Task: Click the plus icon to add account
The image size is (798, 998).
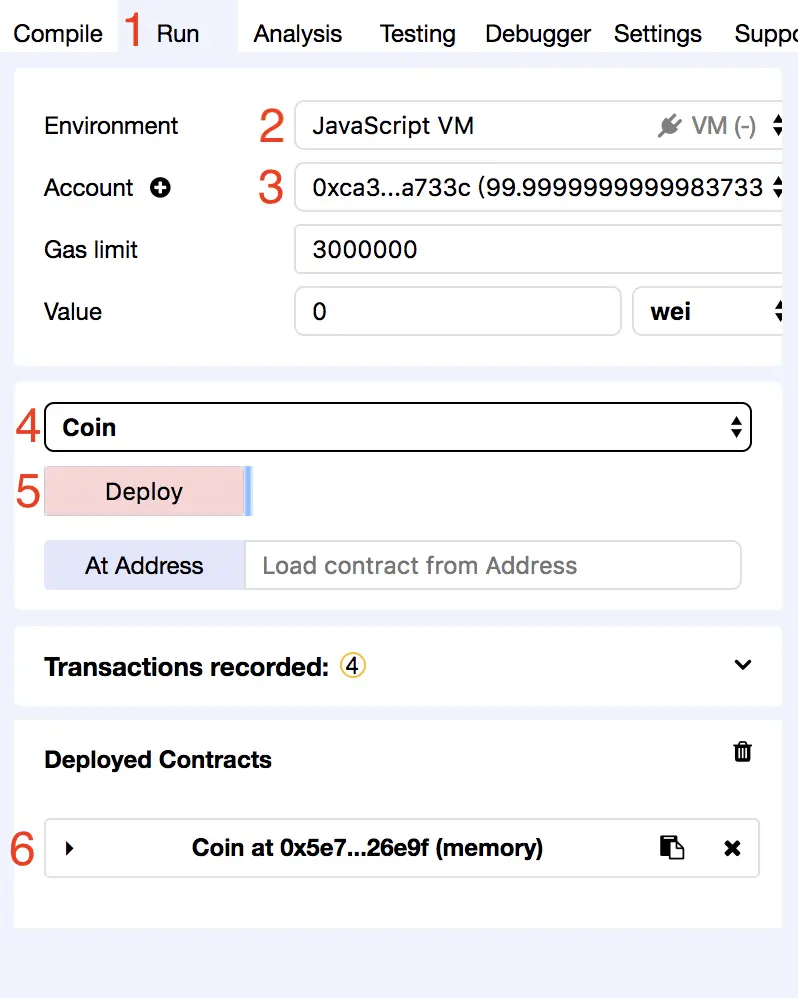Action: (x=160, y=188)
